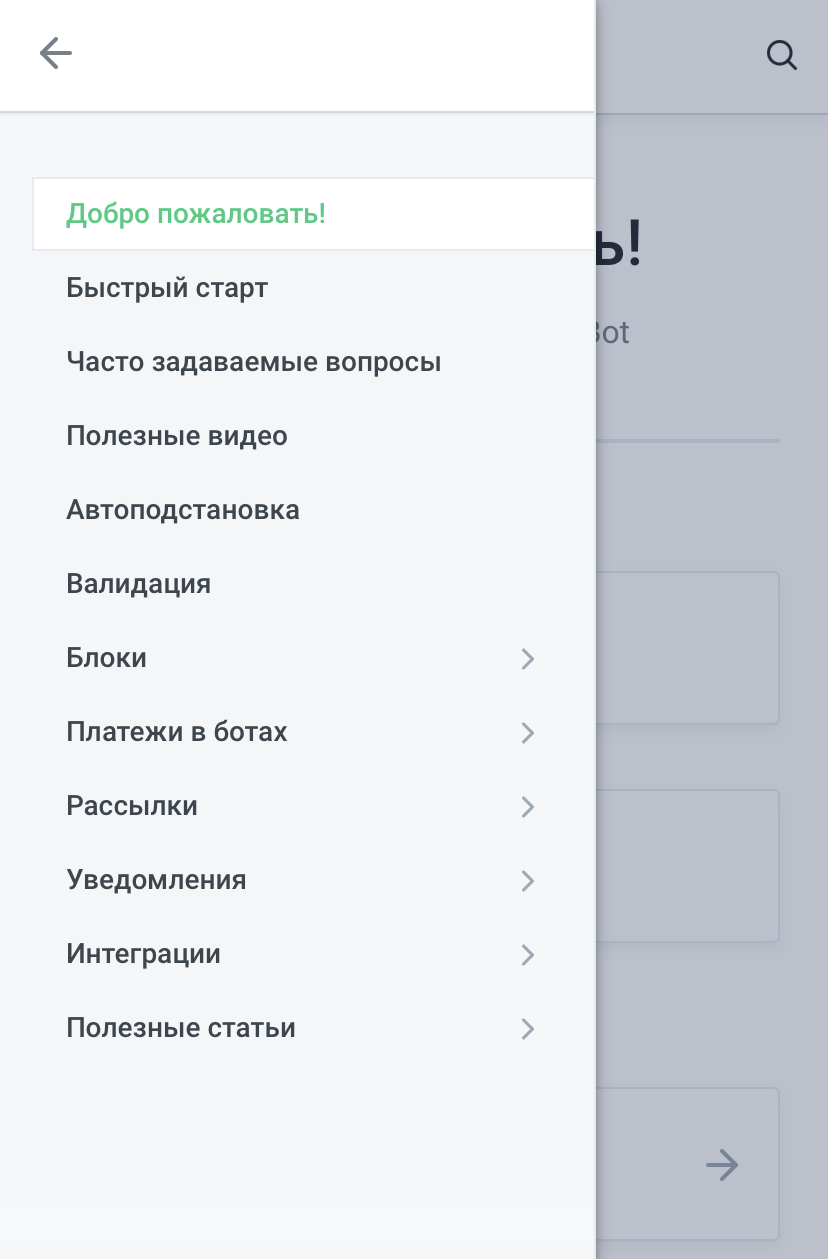Go to Часто задаваемые вопросы
Viewport: 828px width, 1259px height.
[x=254, y=362]
